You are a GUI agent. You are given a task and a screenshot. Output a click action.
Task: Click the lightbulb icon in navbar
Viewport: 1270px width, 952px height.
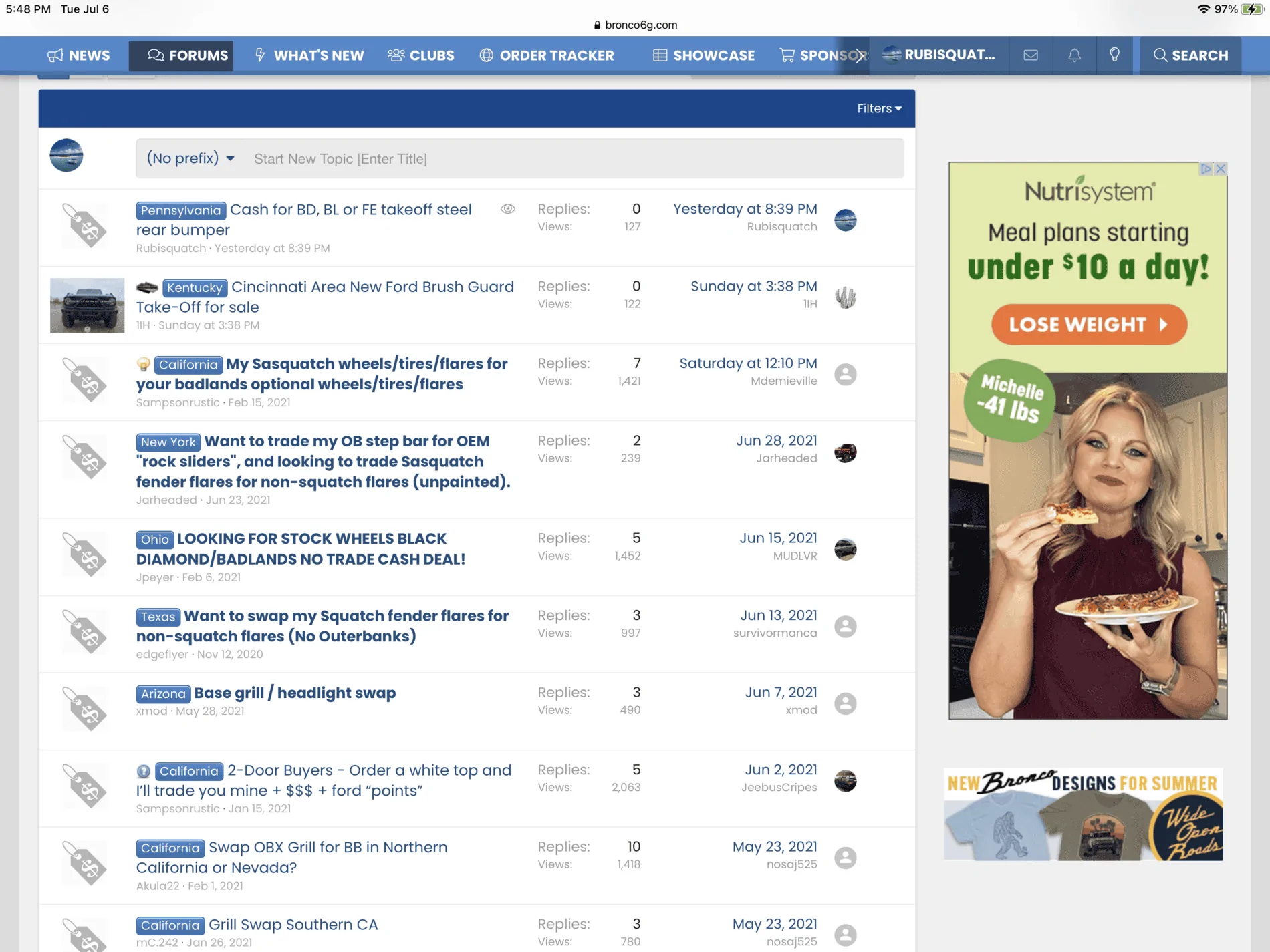point(1114,55)
